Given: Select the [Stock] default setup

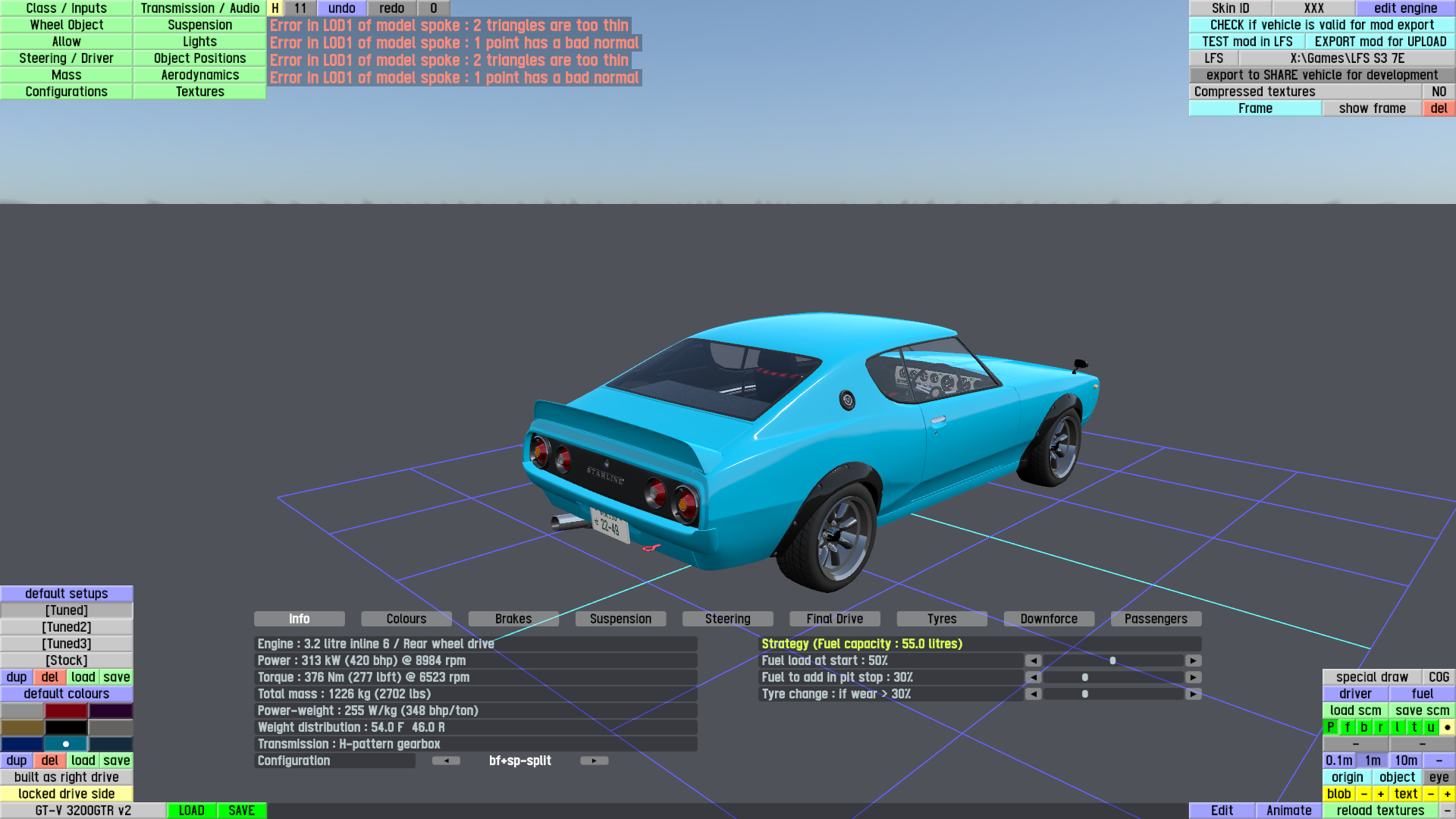Looking at the screenshot, I should (x=67, y=661).
